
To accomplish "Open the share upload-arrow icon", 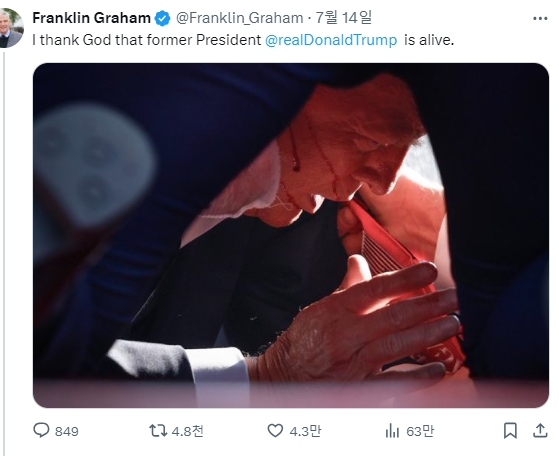I will coord(540,430).
